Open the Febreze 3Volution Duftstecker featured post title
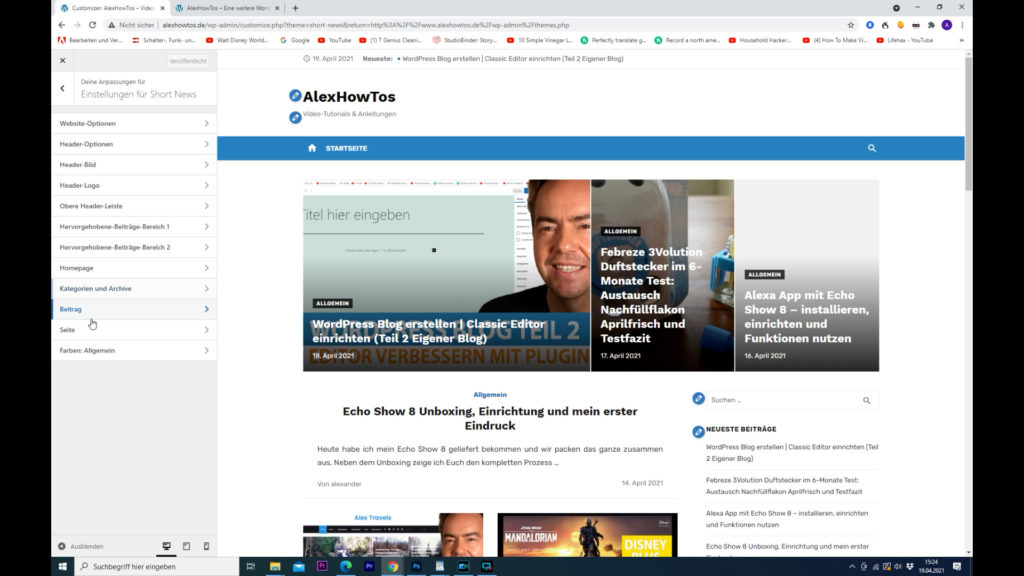Viewport: 1024px width, 576px height. pyautogui.click(x=652, y=295)
